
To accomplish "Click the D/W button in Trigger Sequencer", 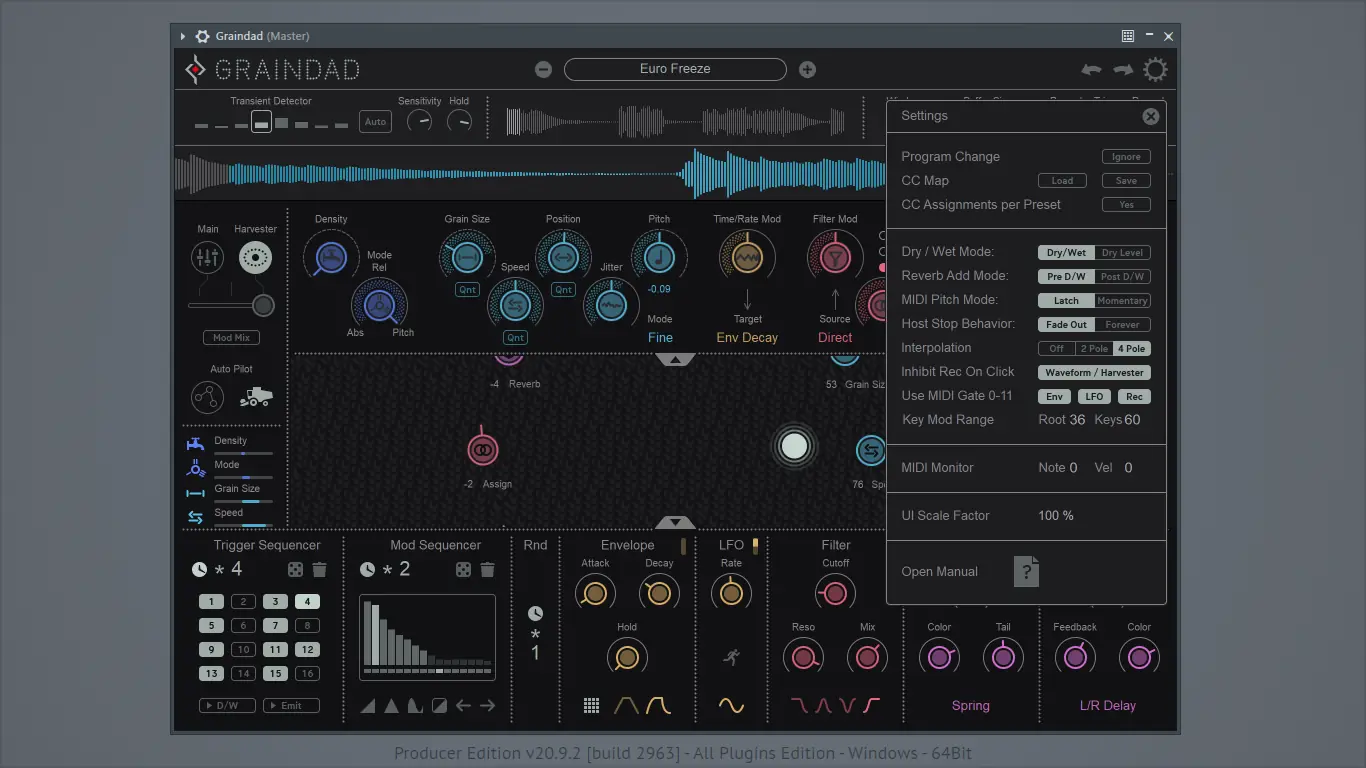I will (x=227, y=706).
